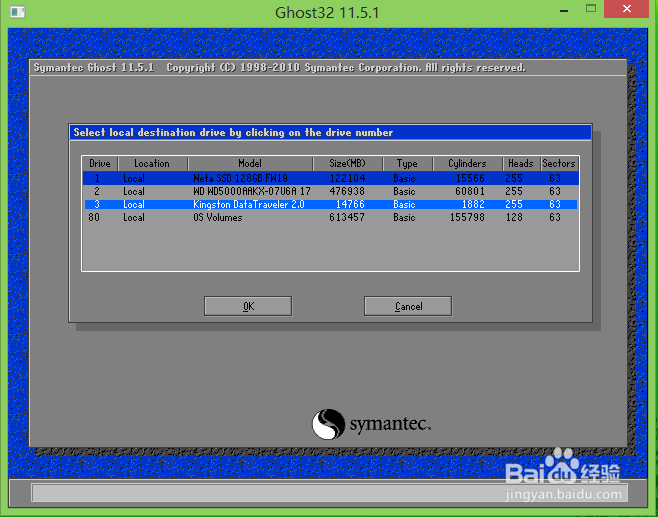Screen dimensions: 658x517
Task: Close the Ghost32 11.5.1 window
Action: pyautogui.click(x=627, y=9)
